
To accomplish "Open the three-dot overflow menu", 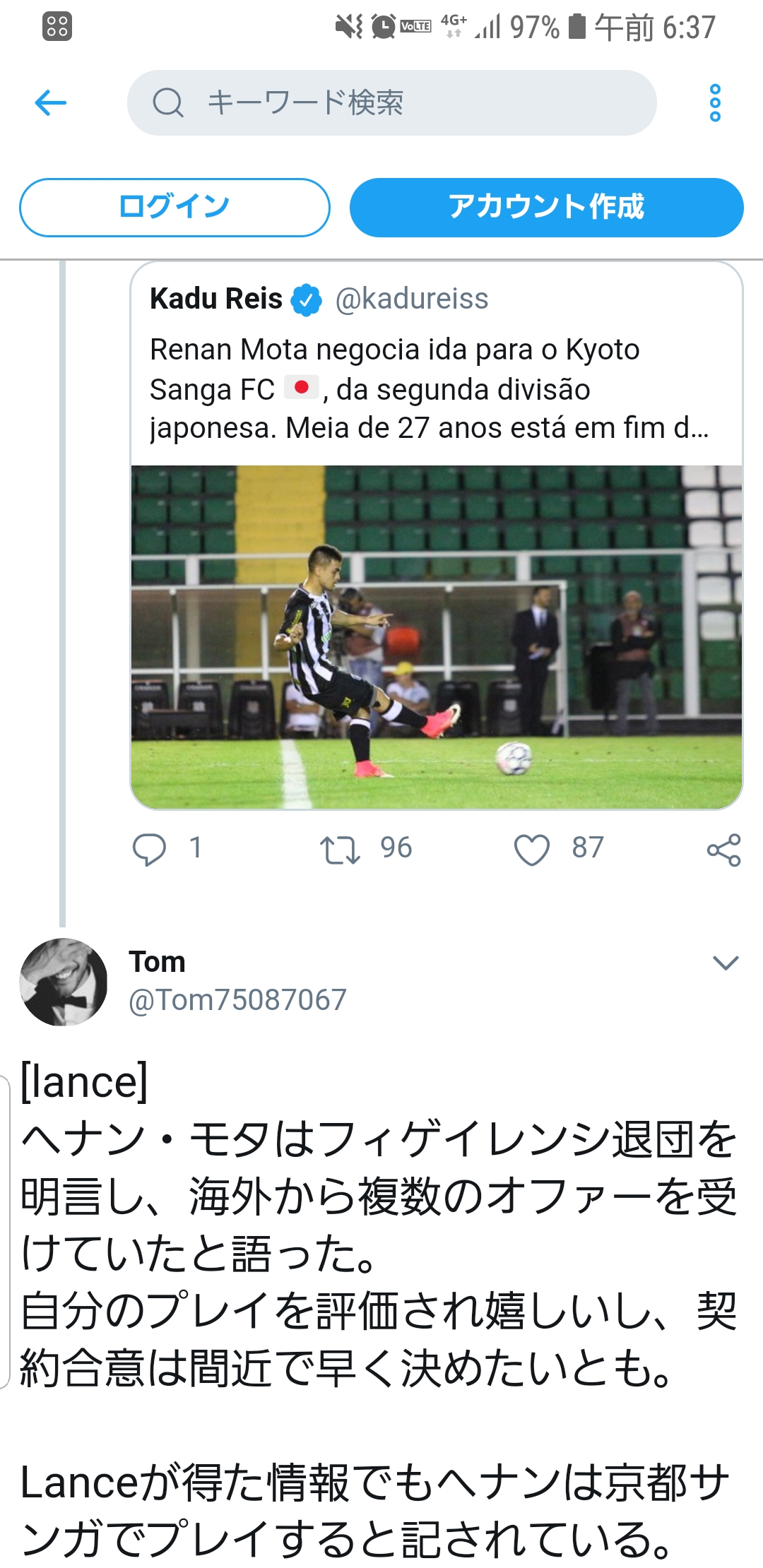I will 715,103.
